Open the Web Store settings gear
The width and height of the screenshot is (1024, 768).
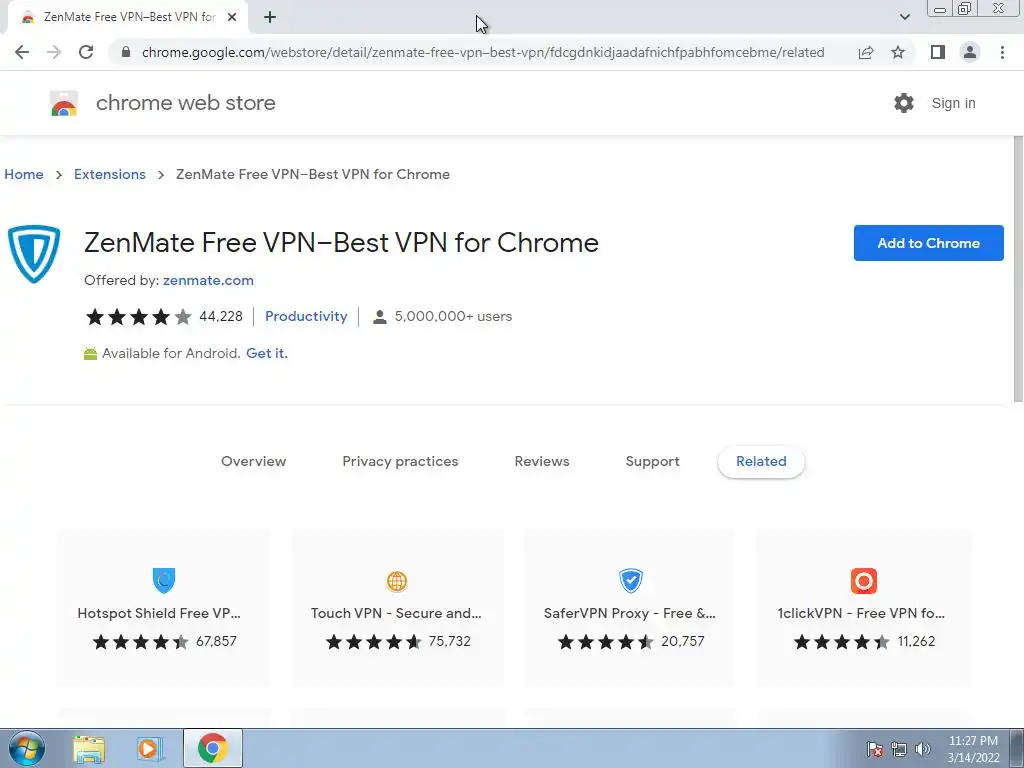[x=904, y=103]
